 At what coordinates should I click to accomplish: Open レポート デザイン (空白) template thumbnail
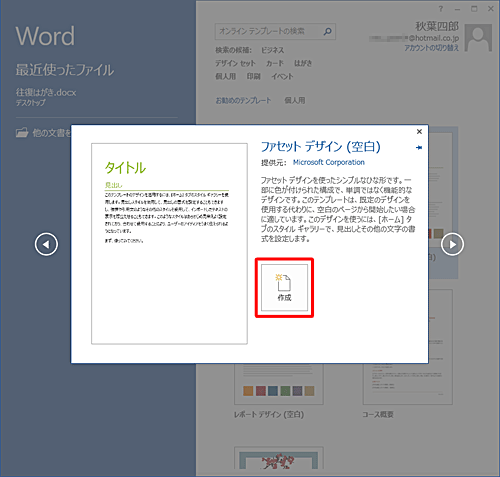click(x=279, y=384)
